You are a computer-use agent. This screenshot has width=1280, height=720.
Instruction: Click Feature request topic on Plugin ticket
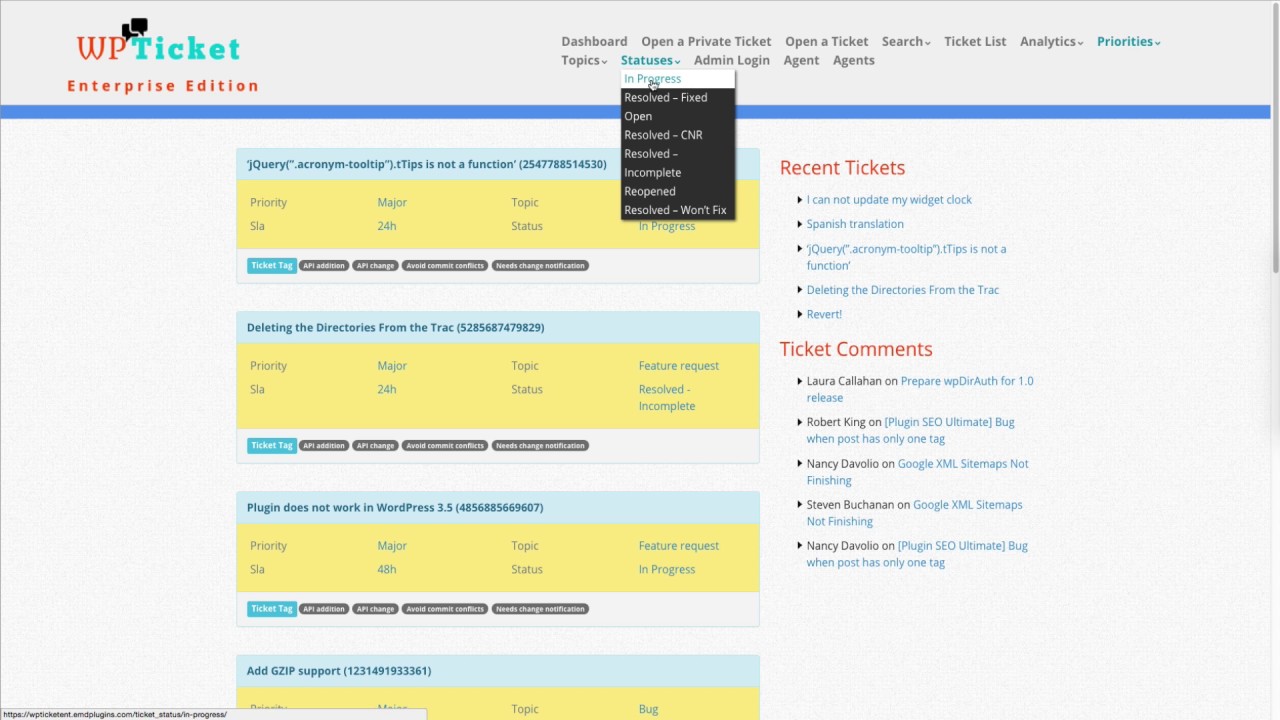[678, 546]
